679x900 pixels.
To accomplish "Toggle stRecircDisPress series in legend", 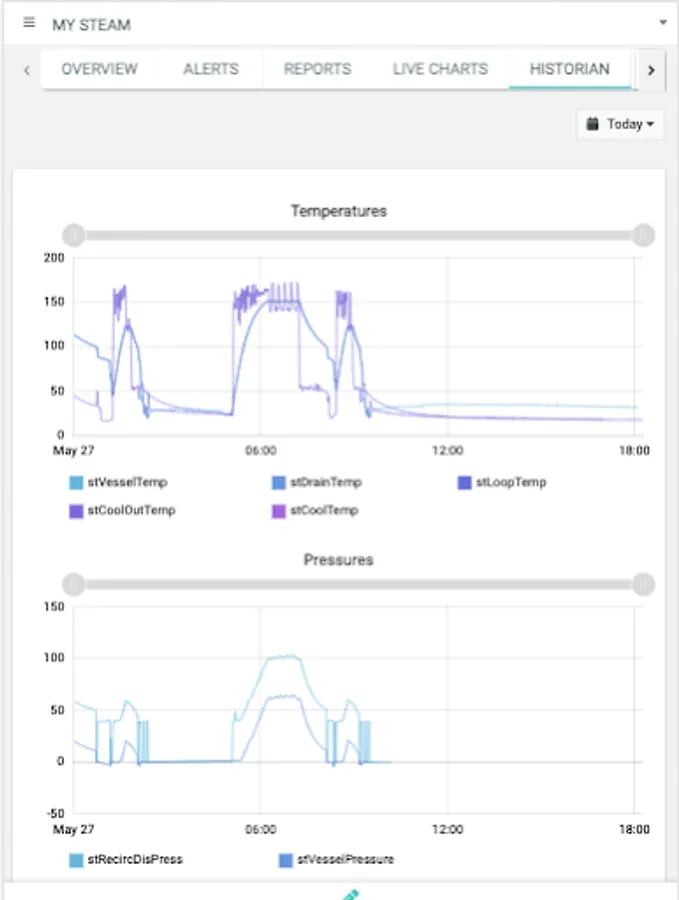I will pyautogui.click(x=126, y=859).
